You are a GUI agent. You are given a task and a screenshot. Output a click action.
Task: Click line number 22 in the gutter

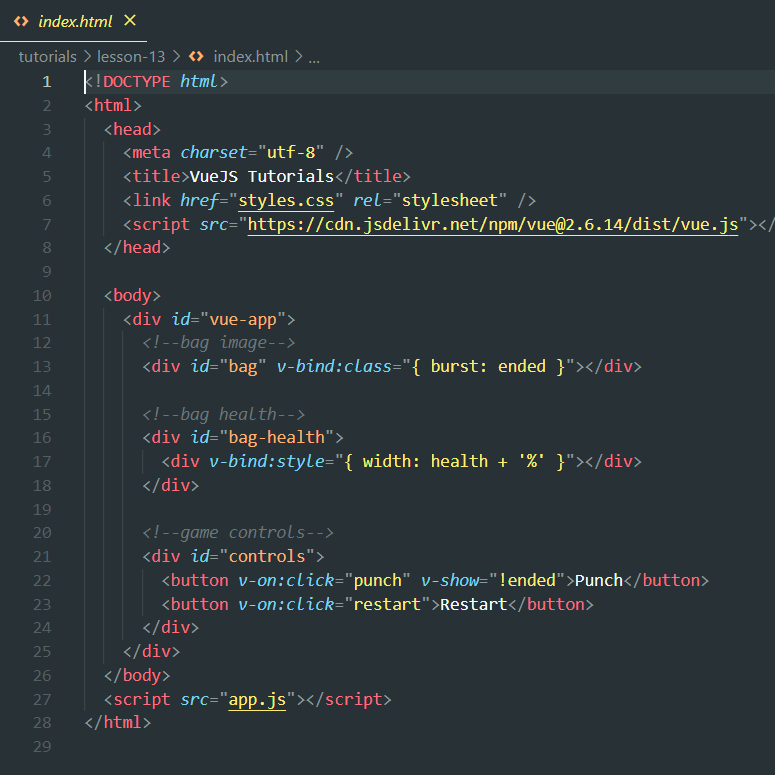(42, 580)
